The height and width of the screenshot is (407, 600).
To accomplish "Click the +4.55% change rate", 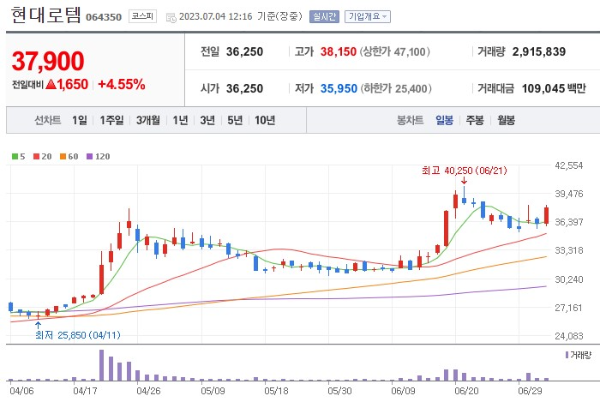I will click(122, 84).
